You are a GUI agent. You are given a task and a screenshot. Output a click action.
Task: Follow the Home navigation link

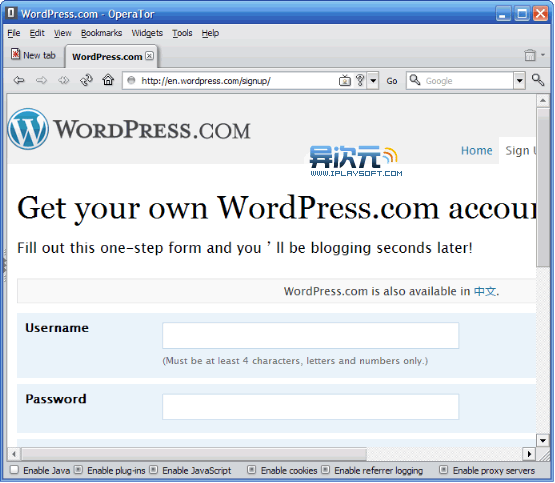[476, 150]
